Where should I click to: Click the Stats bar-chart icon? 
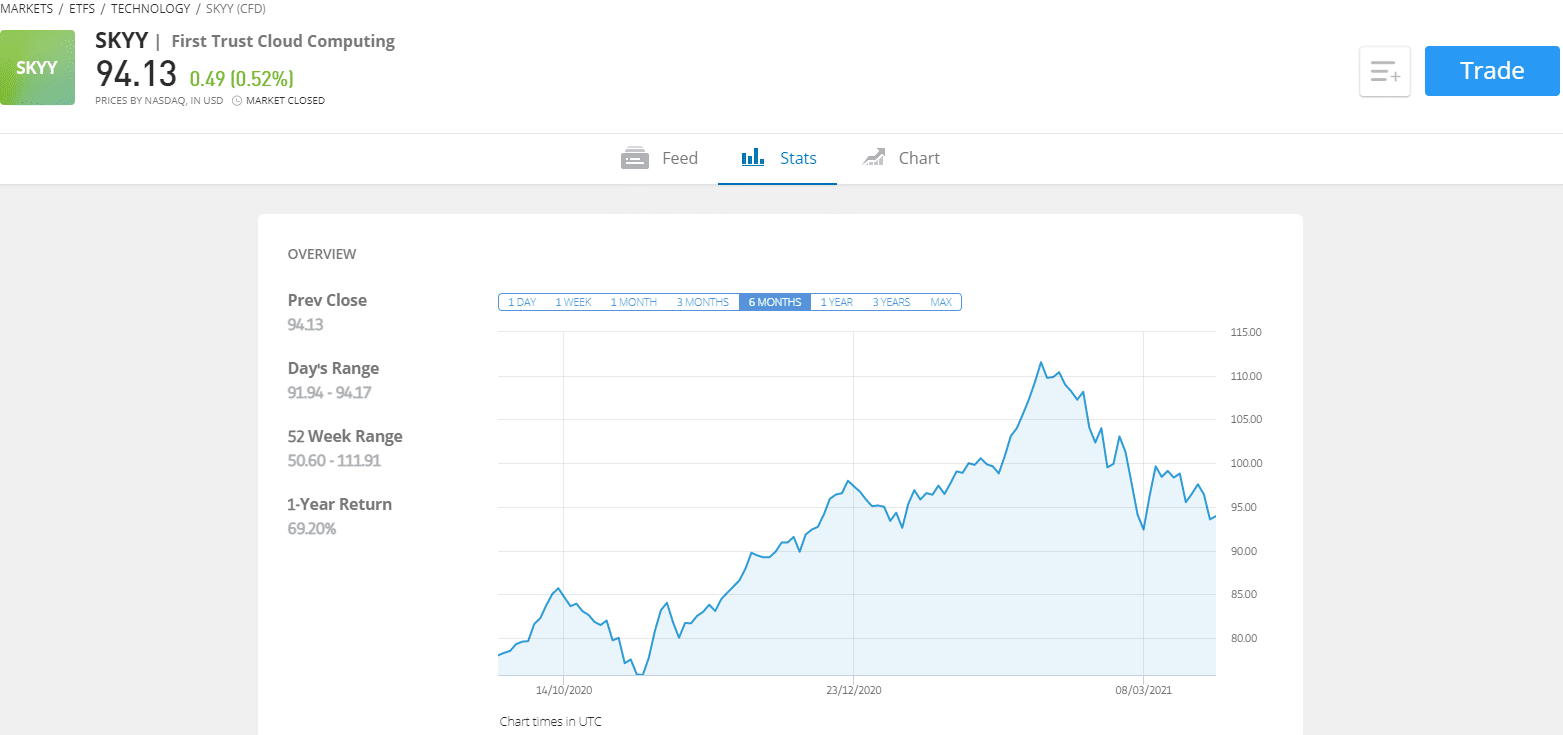(752, 157)
